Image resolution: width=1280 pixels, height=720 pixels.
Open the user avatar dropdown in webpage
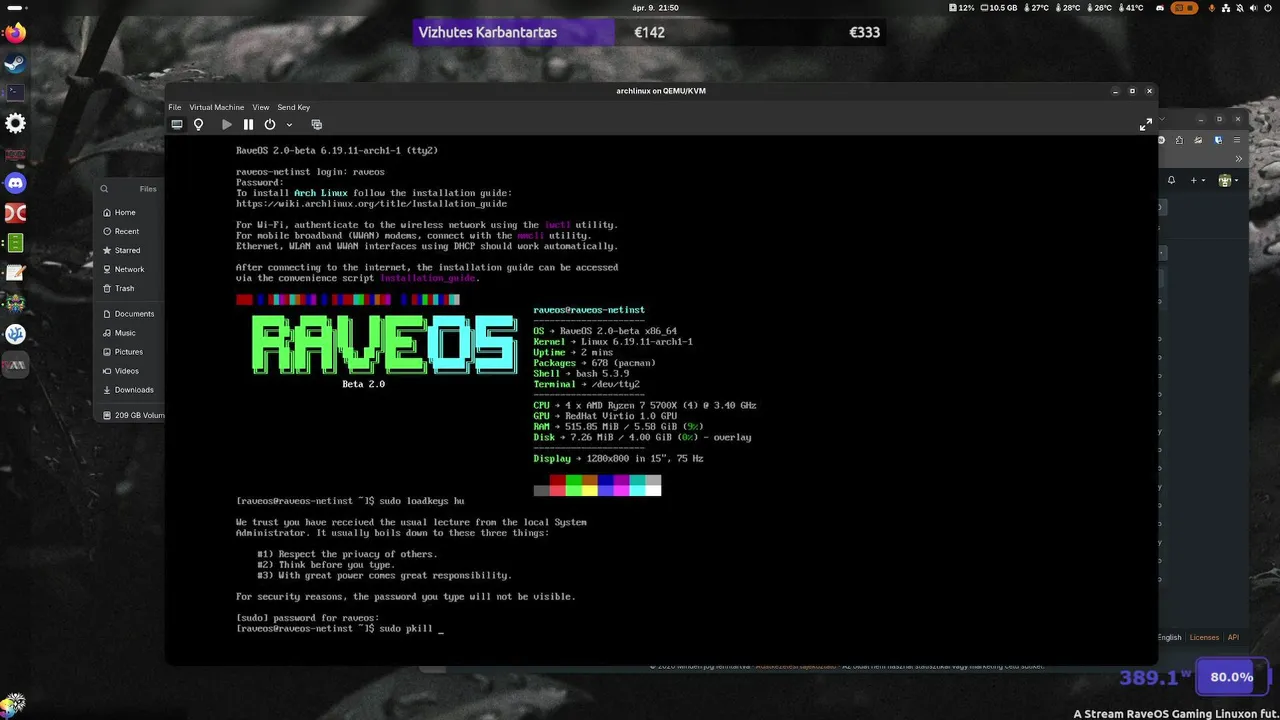(x=1228, y=180)
